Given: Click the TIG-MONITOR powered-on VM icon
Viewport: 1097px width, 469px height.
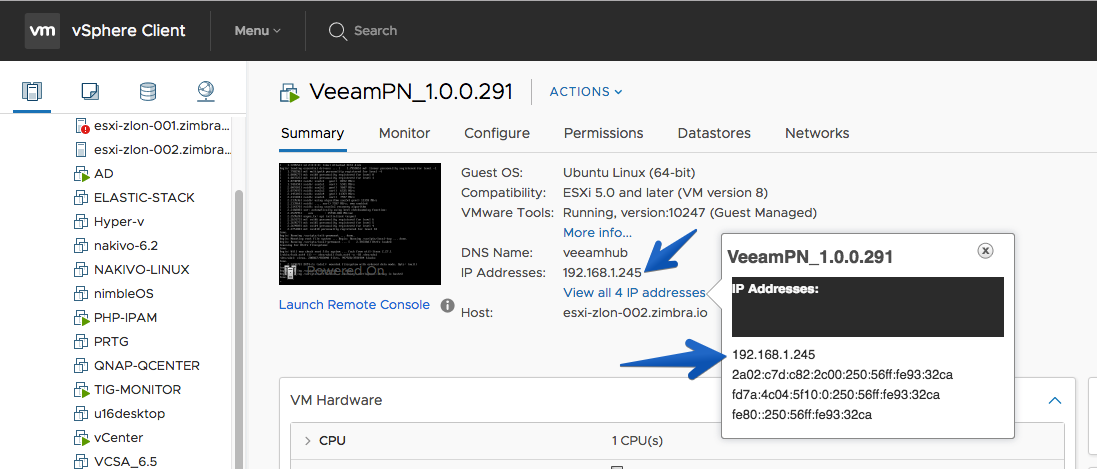Looking at the screenshot, I should tap(81, 390).
